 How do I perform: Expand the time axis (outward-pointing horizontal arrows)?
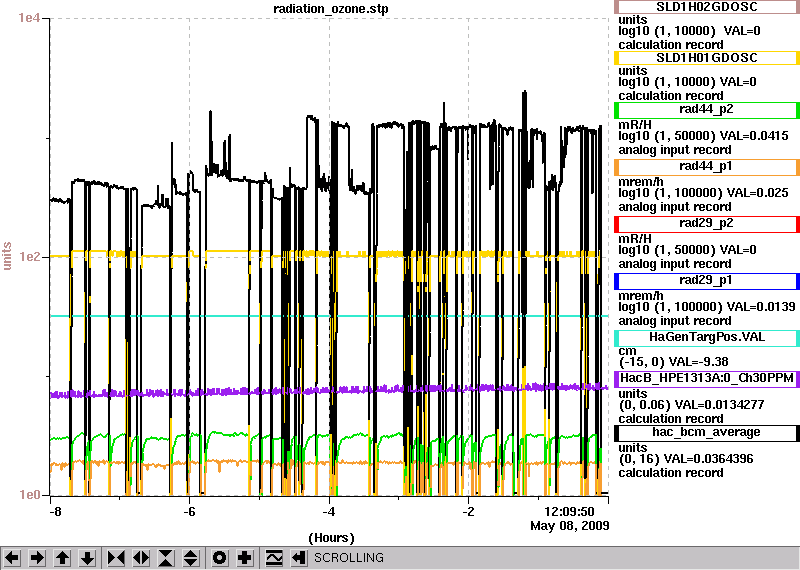coord(141,558)
